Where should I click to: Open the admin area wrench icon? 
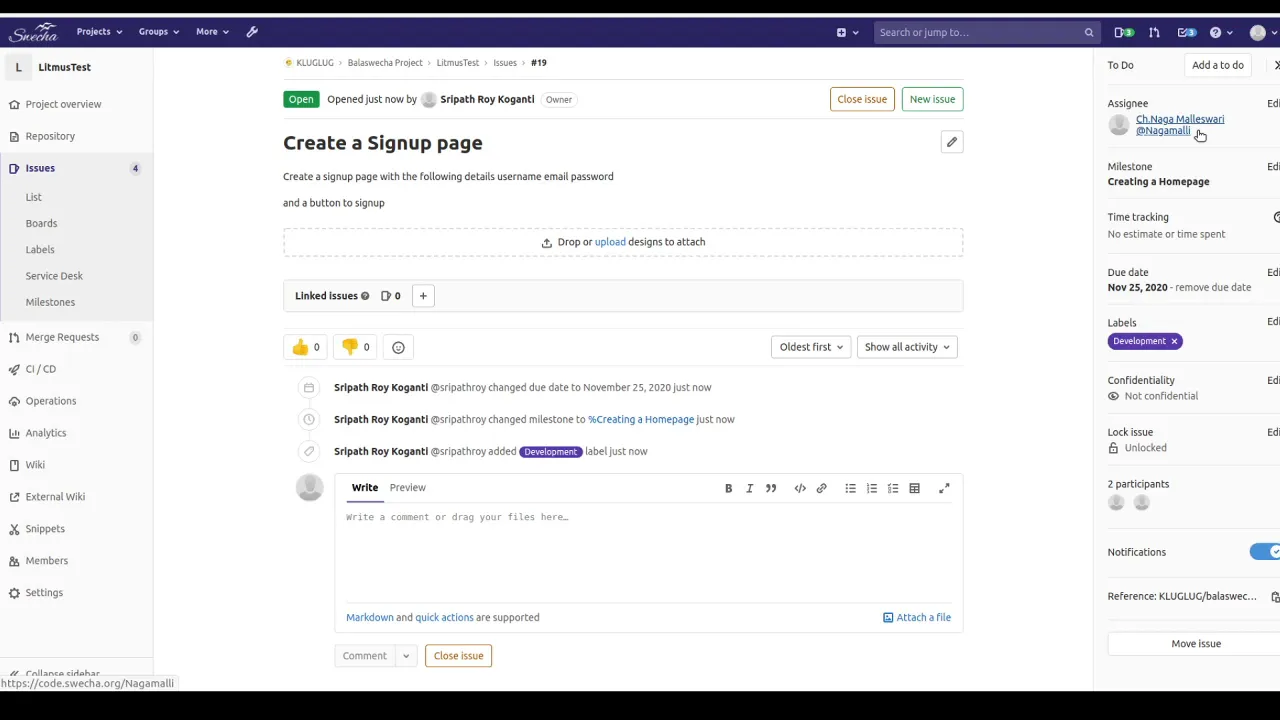click(x=252, y=32)
